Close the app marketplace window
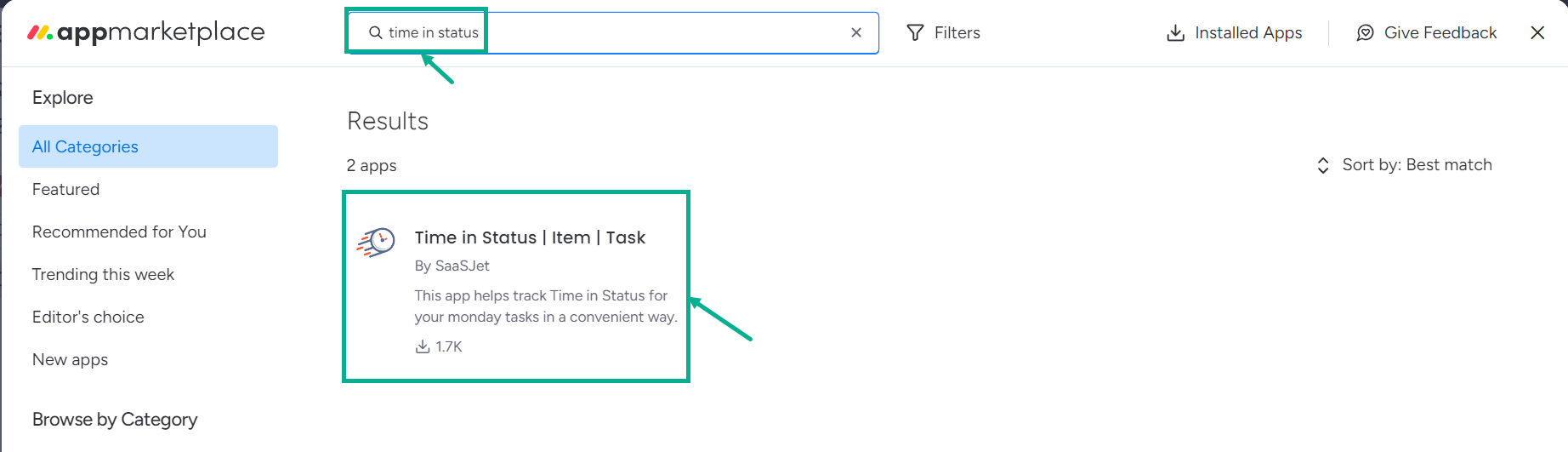 click(1537, 32)
